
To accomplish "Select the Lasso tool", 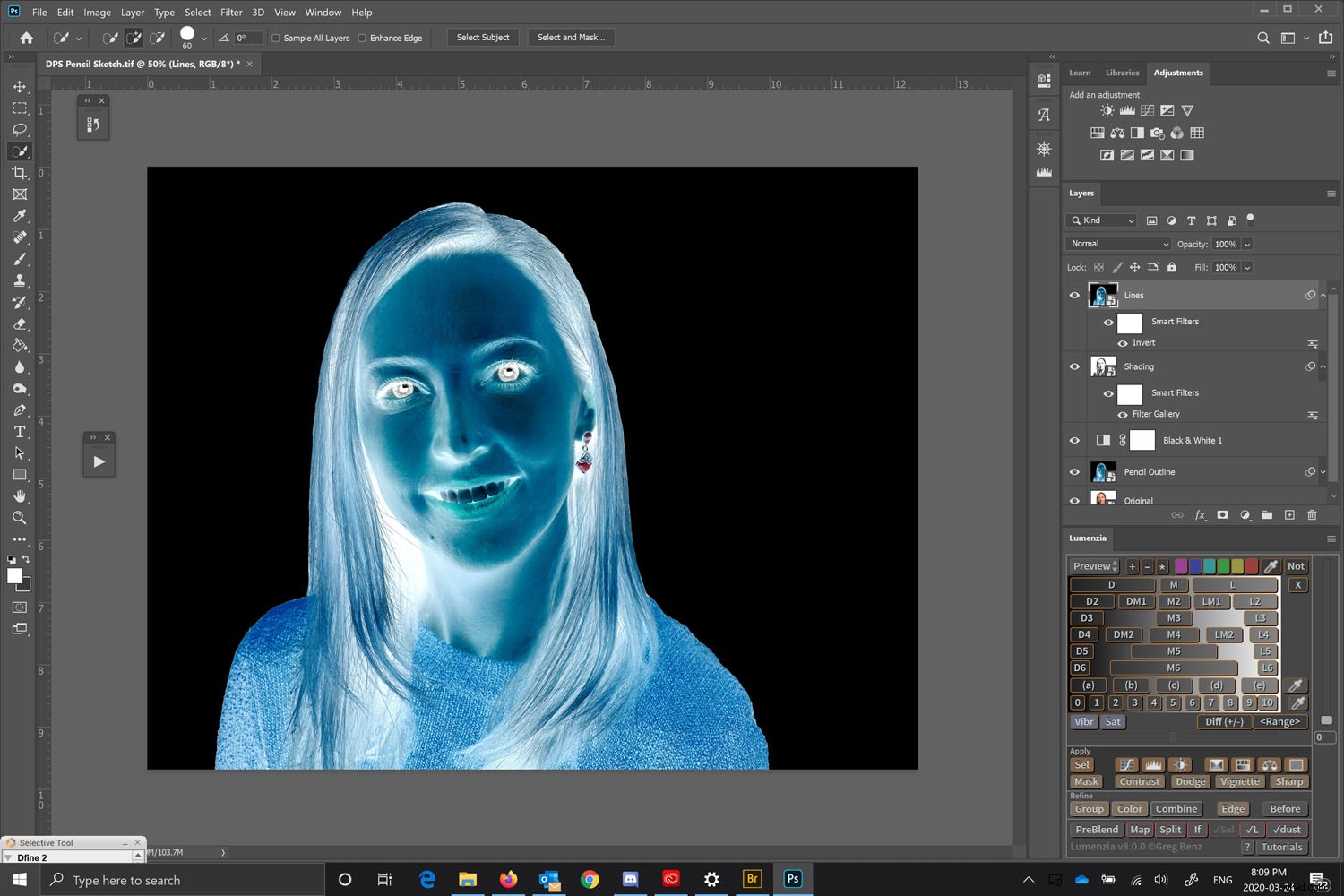I will 20,129.
